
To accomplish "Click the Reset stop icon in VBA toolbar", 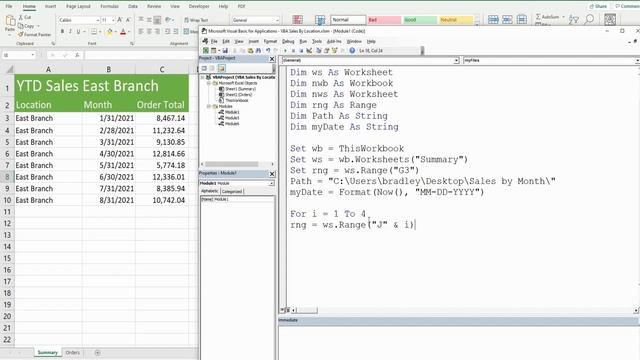I will pos(301,51).
